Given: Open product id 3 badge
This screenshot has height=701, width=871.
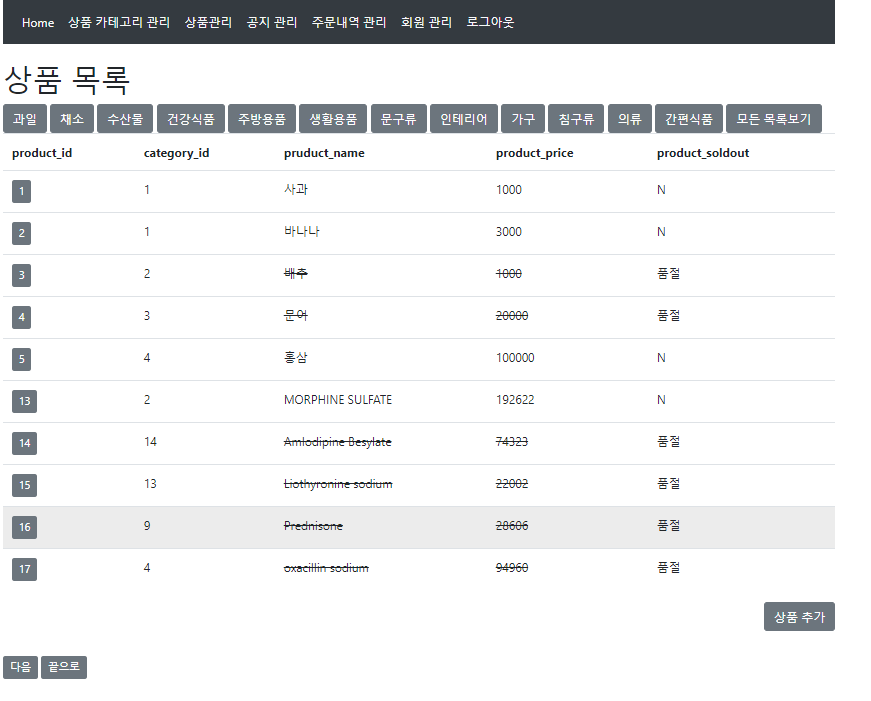Looking at the screenshot, I should pos(22,276).
